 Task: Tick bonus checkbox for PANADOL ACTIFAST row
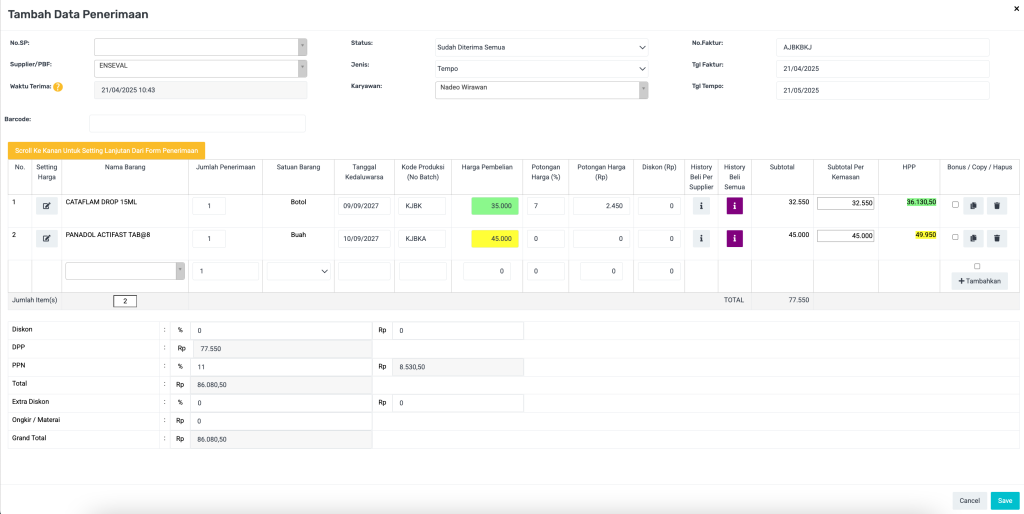tap(955, 238)
